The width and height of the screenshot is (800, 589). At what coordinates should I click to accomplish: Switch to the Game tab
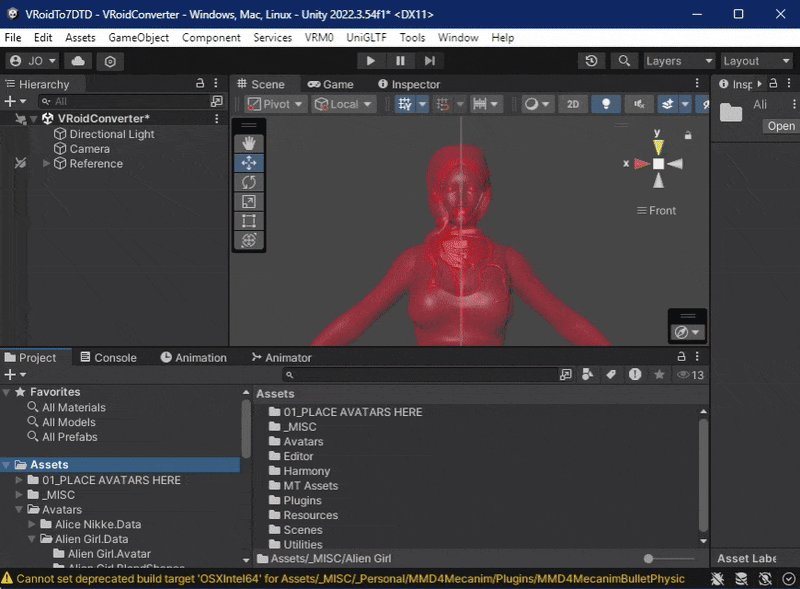331,84
